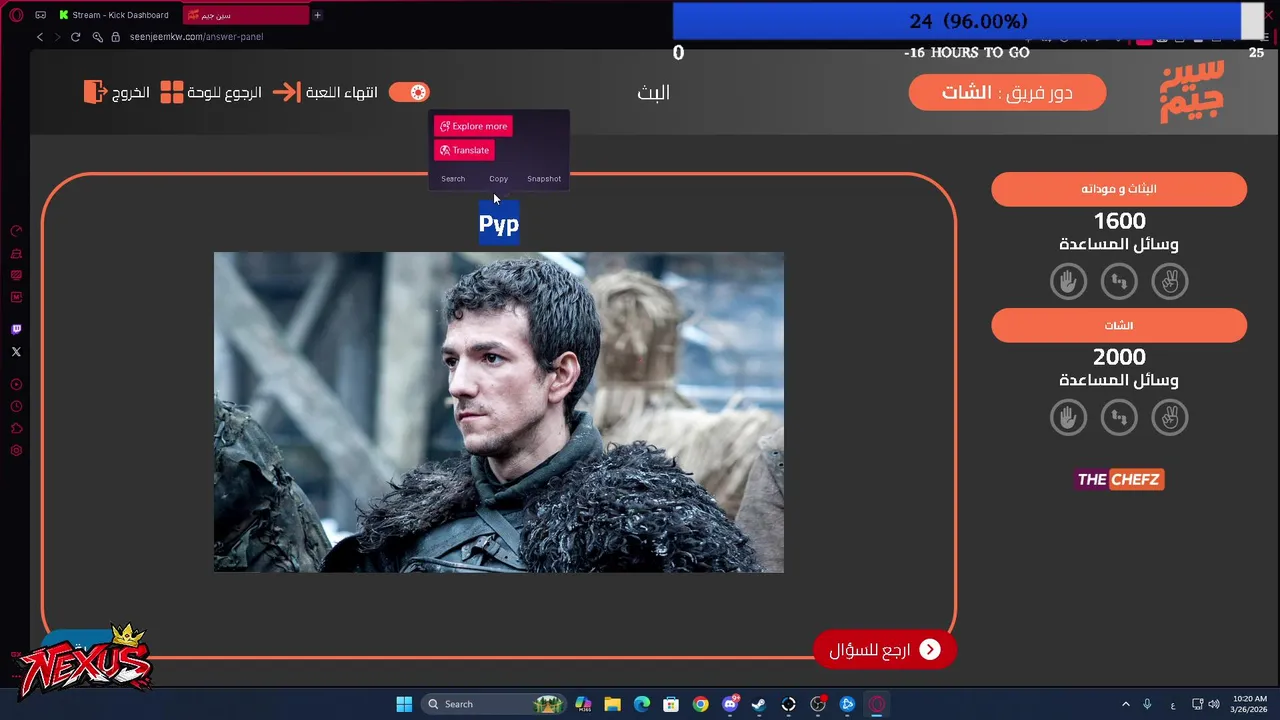The image size is (1280, 720).
Task: Open Steam from taskbar
Action: tap(759, 704)
